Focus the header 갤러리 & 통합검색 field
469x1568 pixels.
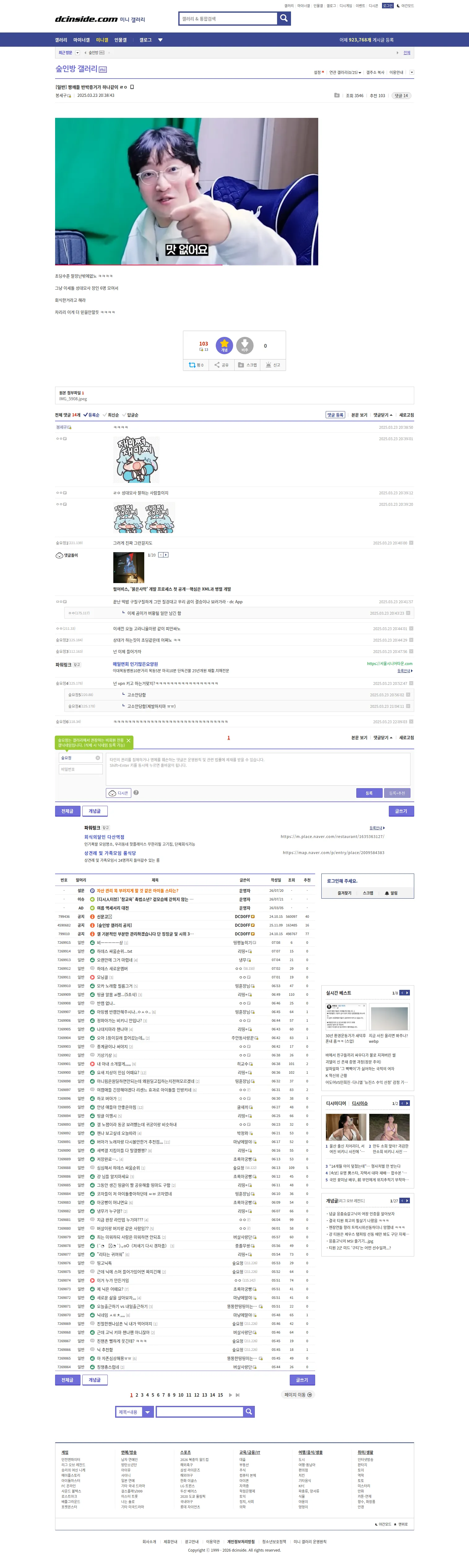228,19
